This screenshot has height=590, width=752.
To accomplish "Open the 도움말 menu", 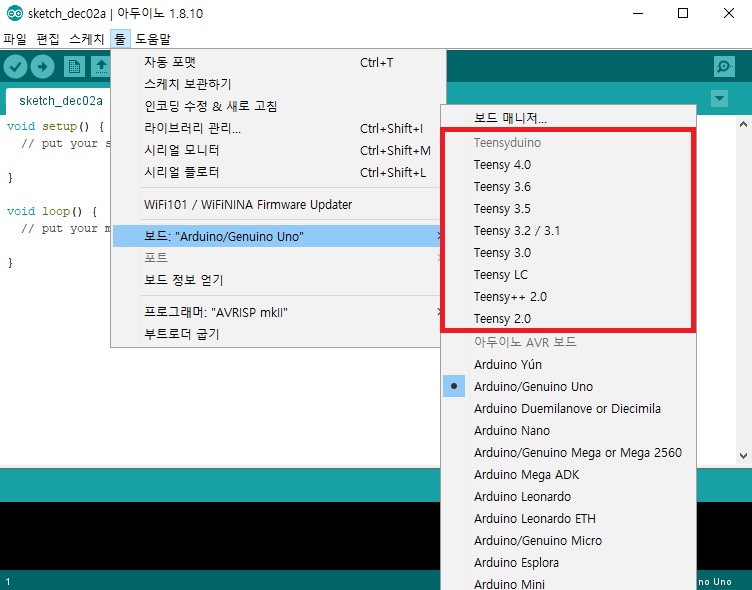I will tap(153, 39).
